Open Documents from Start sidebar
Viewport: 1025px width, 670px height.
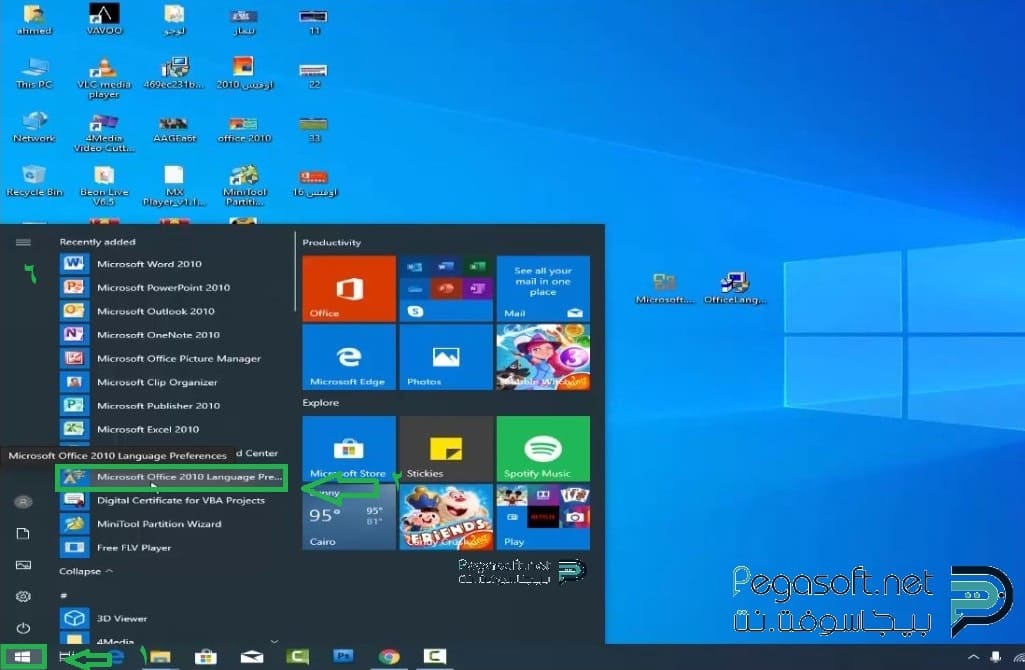(x=23, y=533)
